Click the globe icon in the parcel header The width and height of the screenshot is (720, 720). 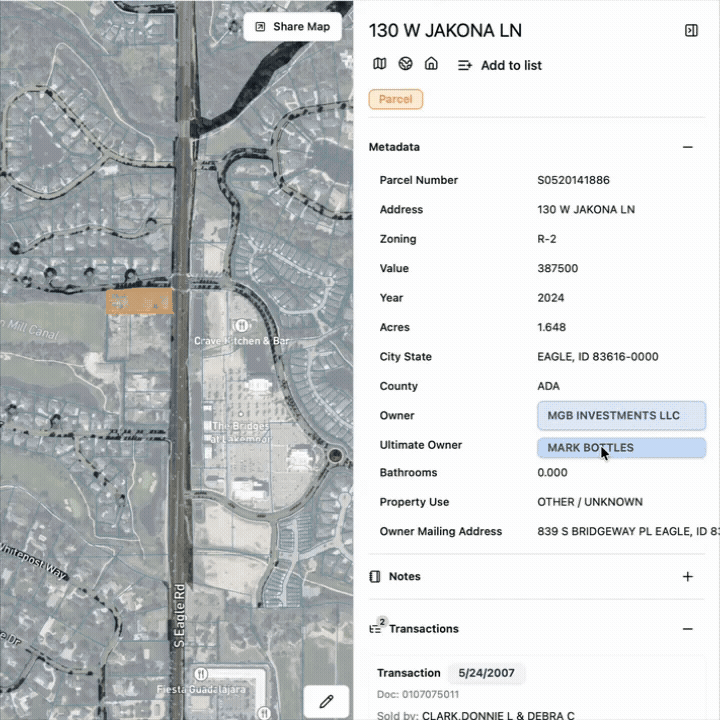click(x=405, y=64)
